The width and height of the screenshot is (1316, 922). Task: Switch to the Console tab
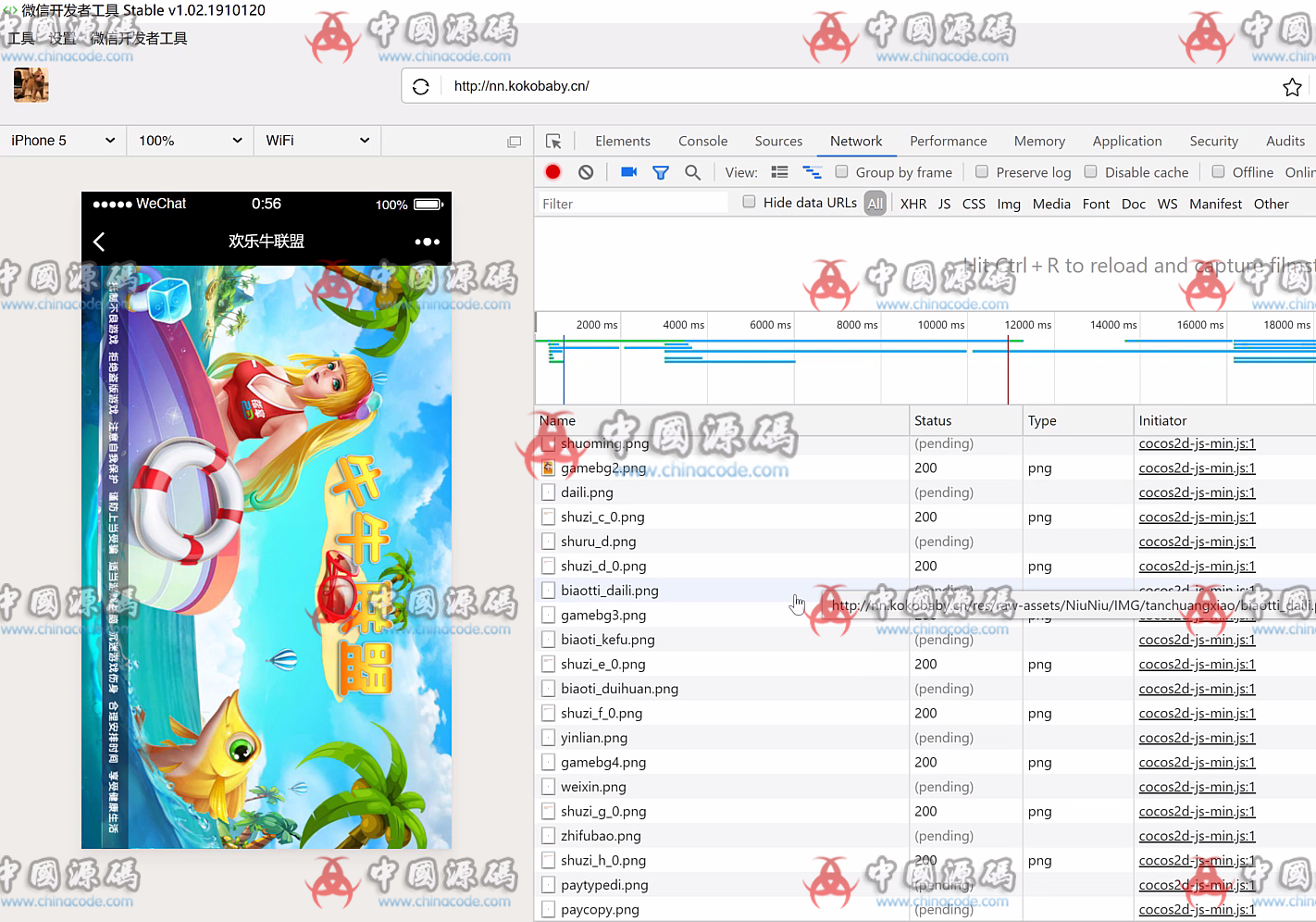point(702,142)
